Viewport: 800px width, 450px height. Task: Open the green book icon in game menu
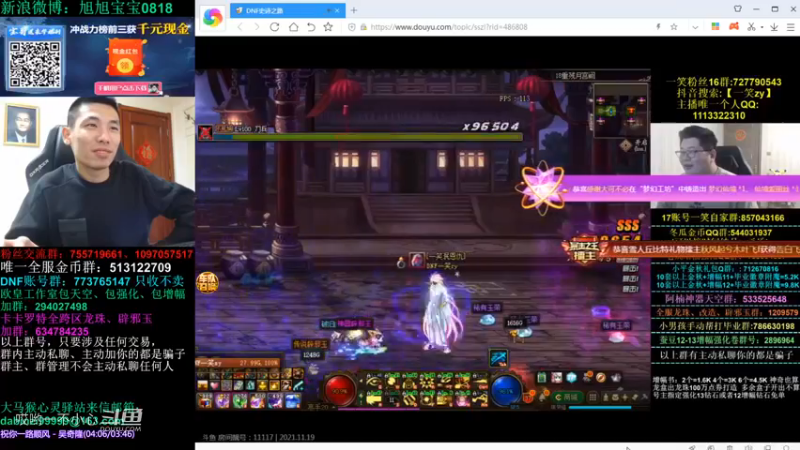[542, 378]
